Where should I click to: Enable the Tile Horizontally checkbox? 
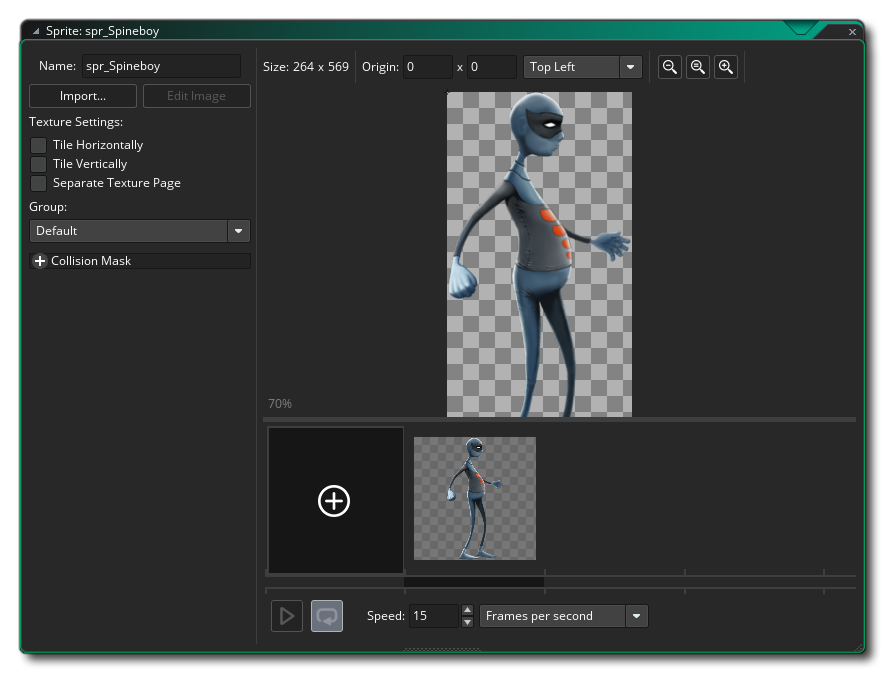click(39, 145)
